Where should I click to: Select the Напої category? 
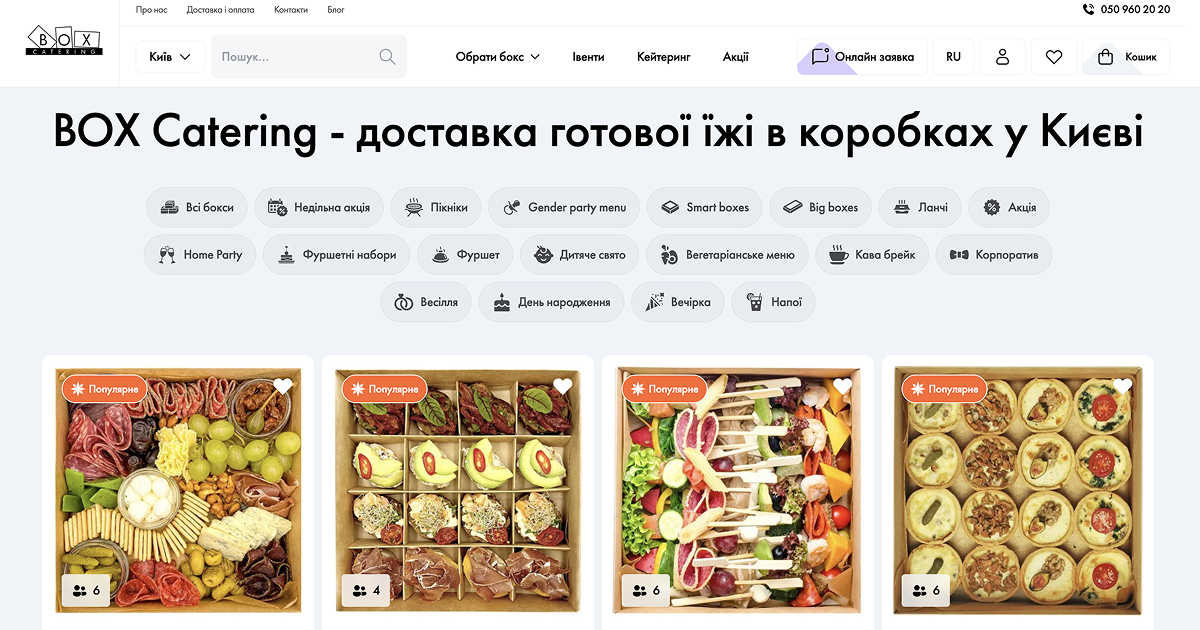773,301
